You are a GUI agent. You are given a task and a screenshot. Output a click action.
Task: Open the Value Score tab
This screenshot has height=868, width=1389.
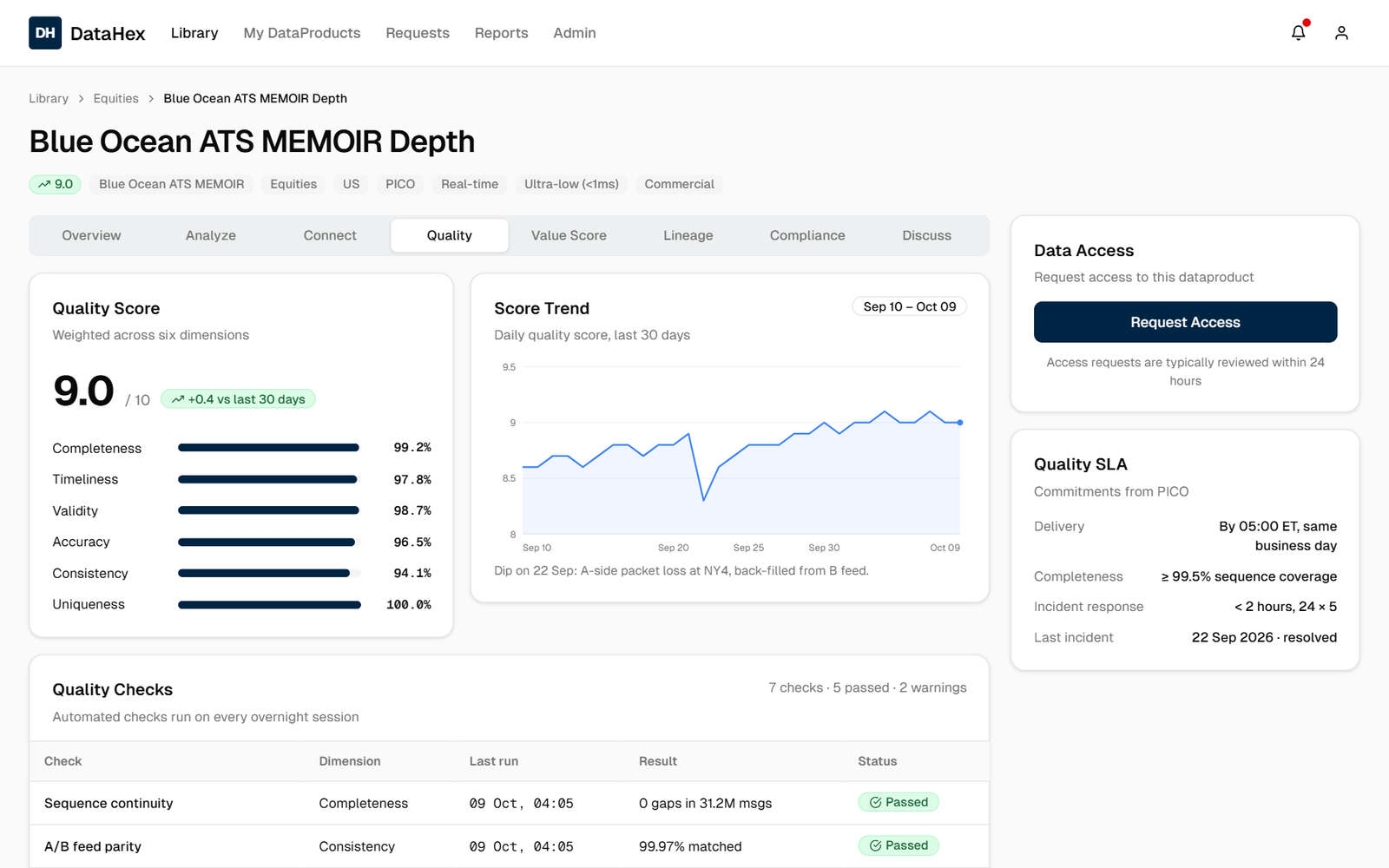(x=569, y=235)
